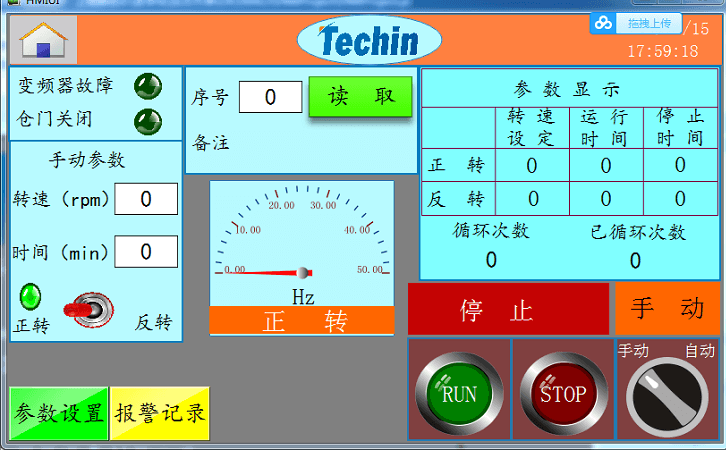Click the 序号 input field
This screenshot has height=450, width=726.
coord(270,97)
